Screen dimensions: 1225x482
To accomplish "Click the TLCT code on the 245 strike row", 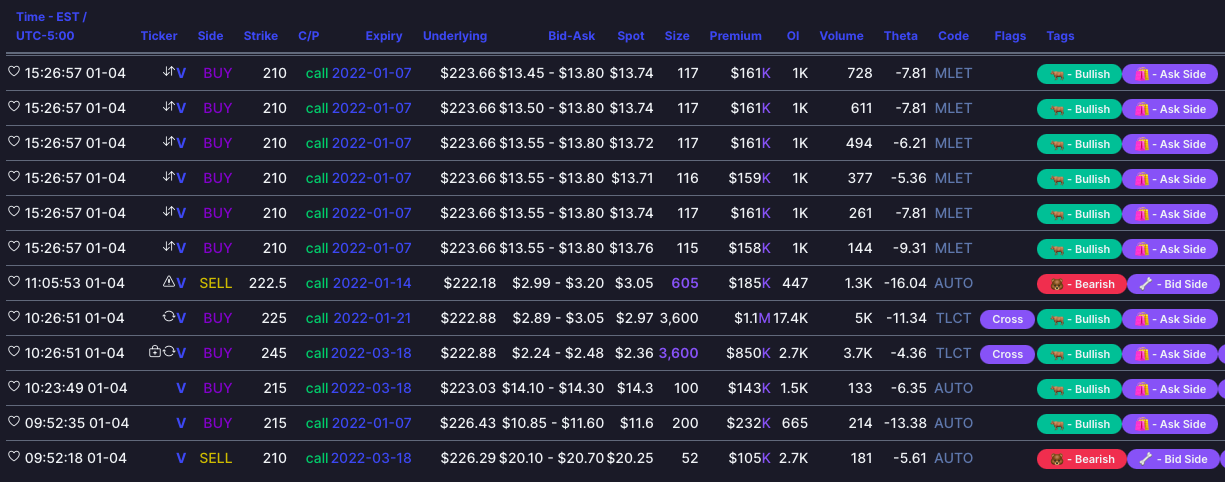I will [x=953, y=353].
